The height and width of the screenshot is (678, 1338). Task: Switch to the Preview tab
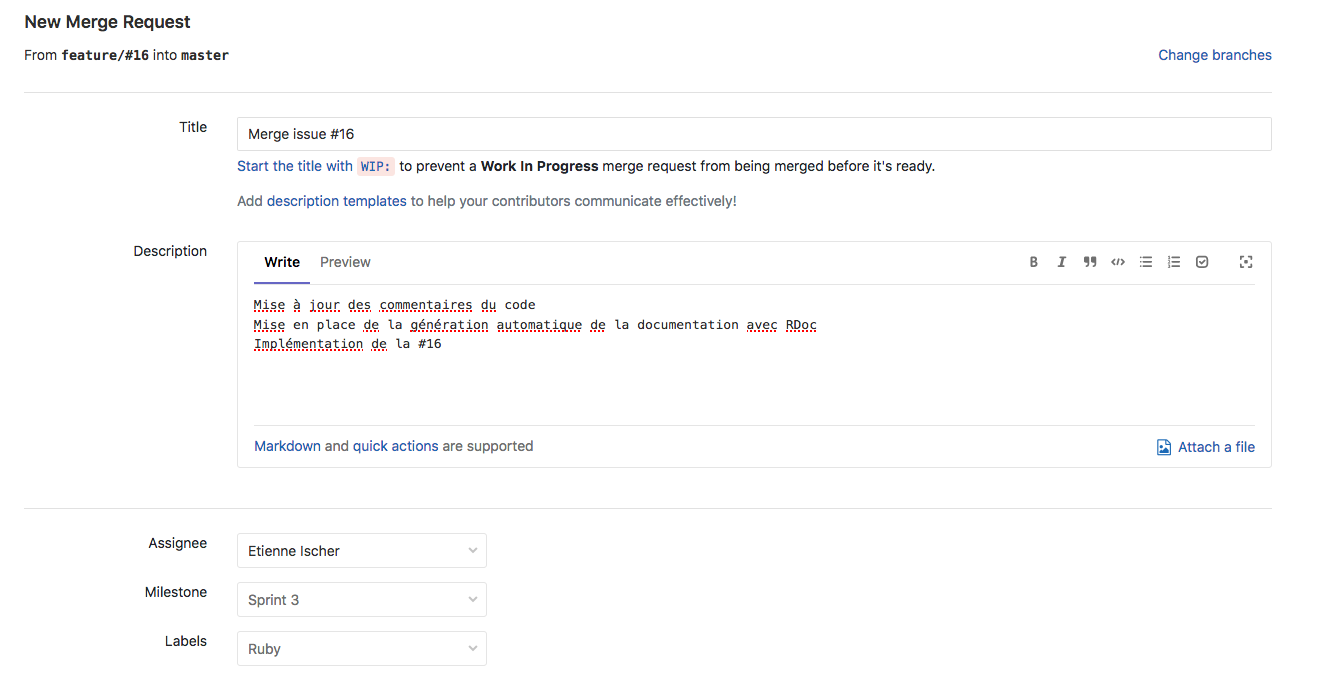[x=345, y=262]
